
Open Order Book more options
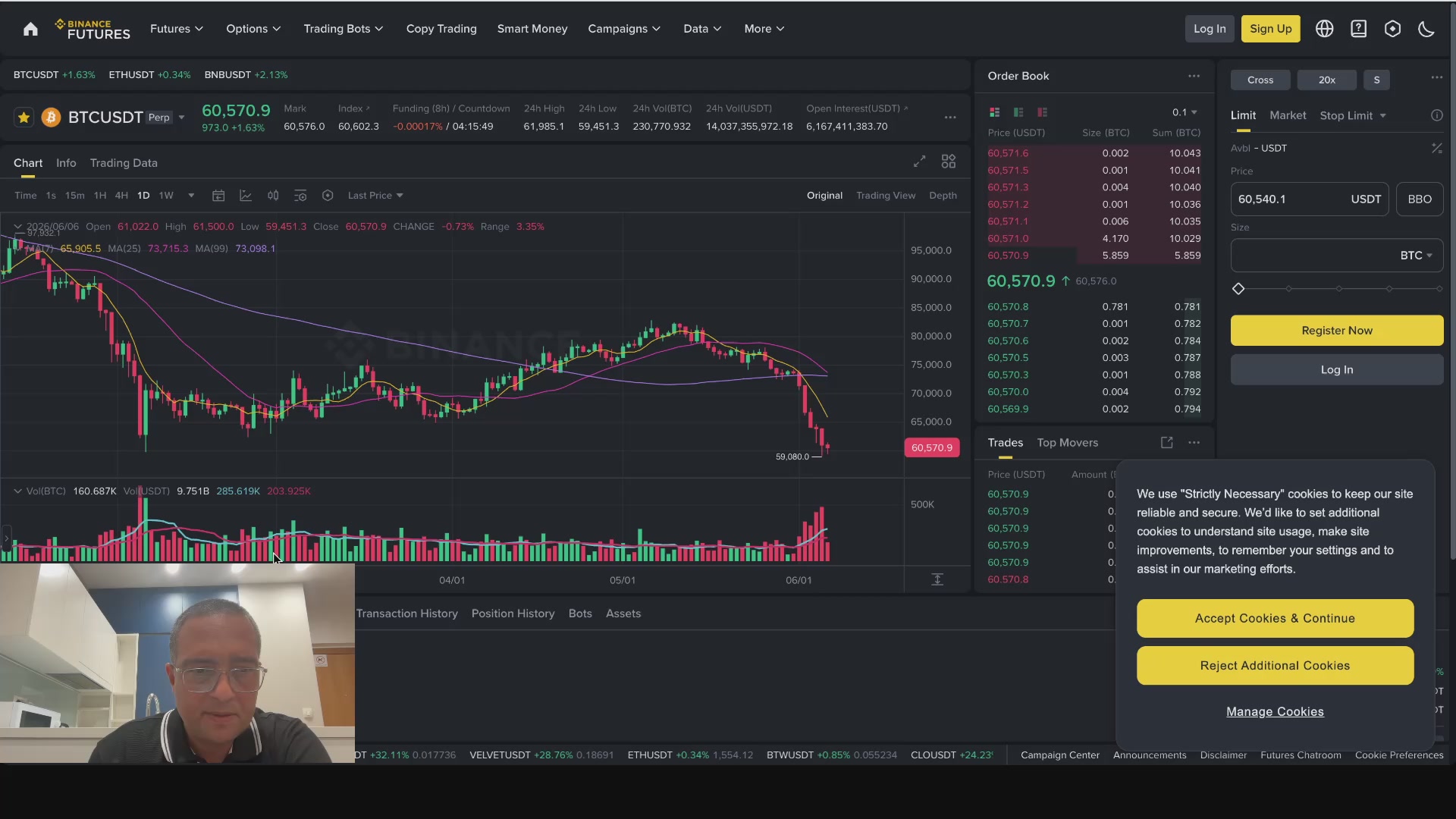[1194, 76]
